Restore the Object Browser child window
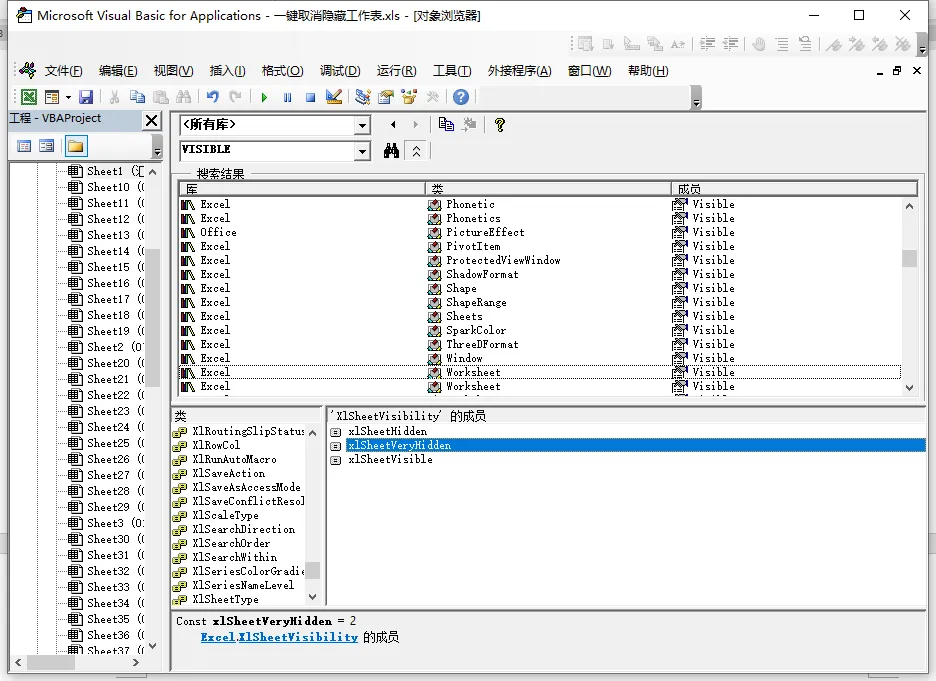 click(x=897, y=71)
